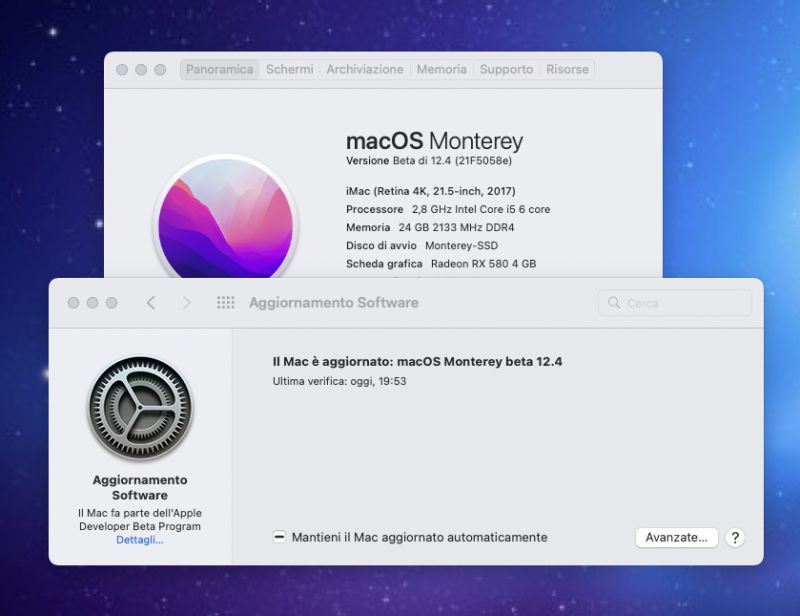Screen dimensions: 800x616
Task: Open the Supporto tab
Action: [x=506, y=70]
